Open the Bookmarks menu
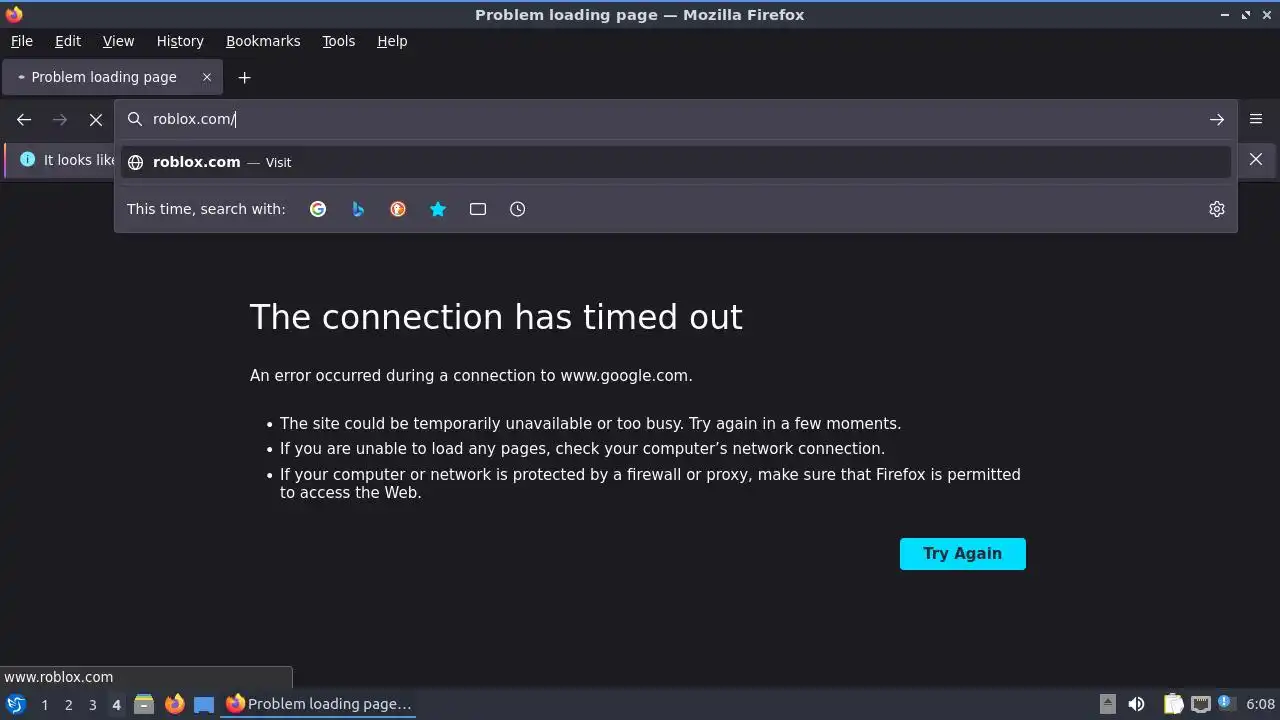This screenshot has height=720, width=1280. [263, 41]
